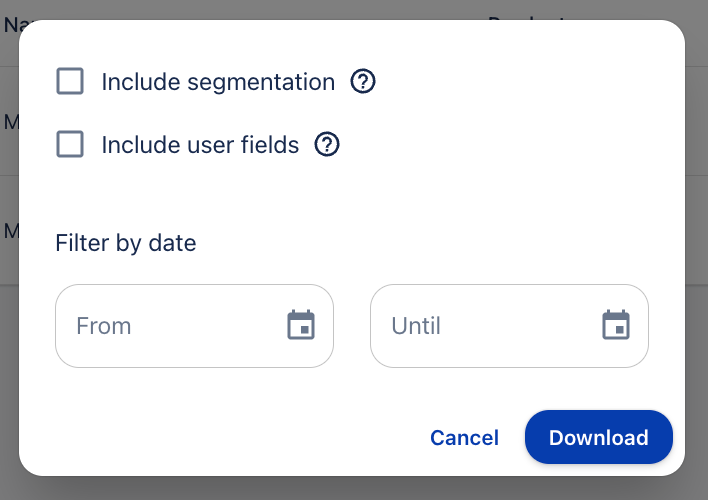Click dimmed backdrop below the dialog
This screenshot has width=708, height=500.
click(x=354, y=488)
